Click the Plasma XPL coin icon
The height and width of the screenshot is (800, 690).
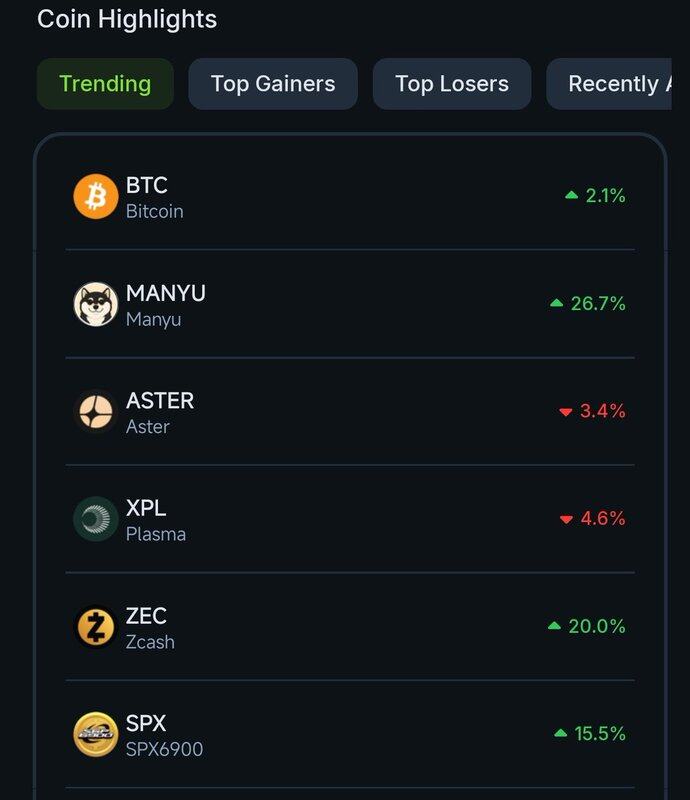coord(96,519)
